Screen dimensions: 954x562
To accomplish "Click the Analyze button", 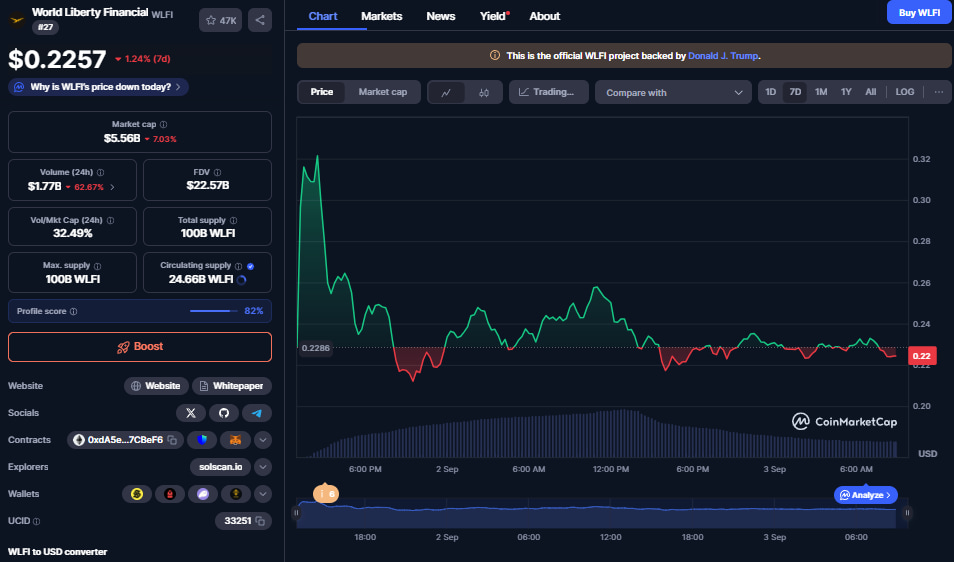I will point(866,495).
